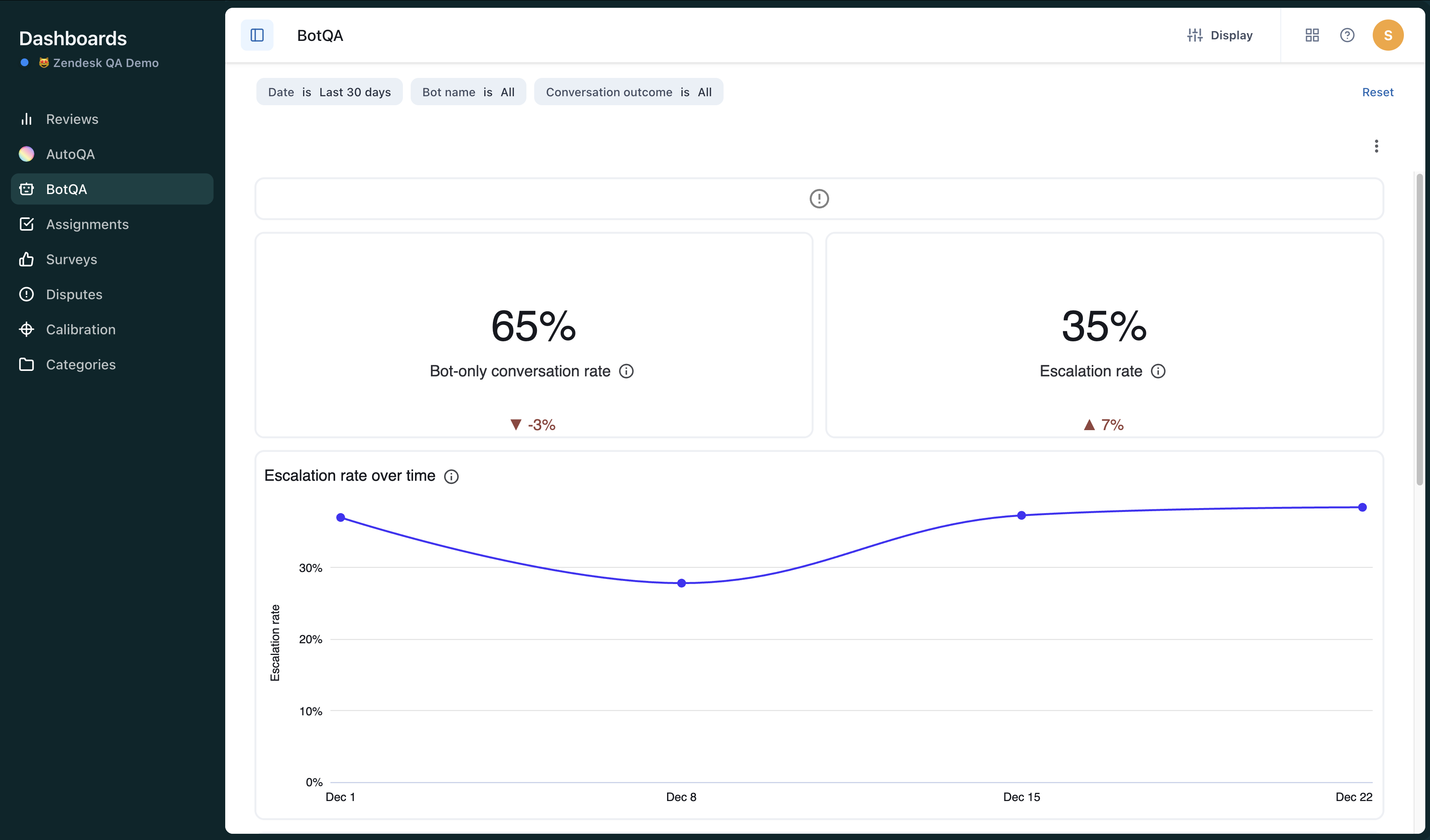Expand the Bot name filter
Image resolution: width=1430 pixels, height=840 pixels.
click(468, 92)
